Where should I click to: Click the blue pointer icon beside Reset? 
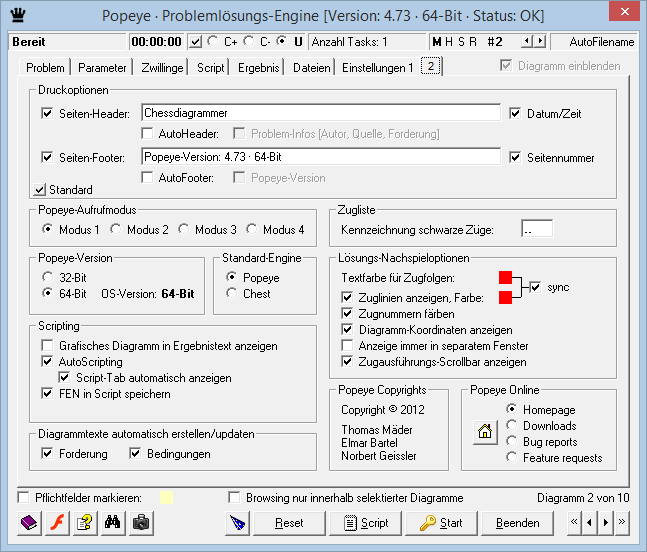(238, 523)
